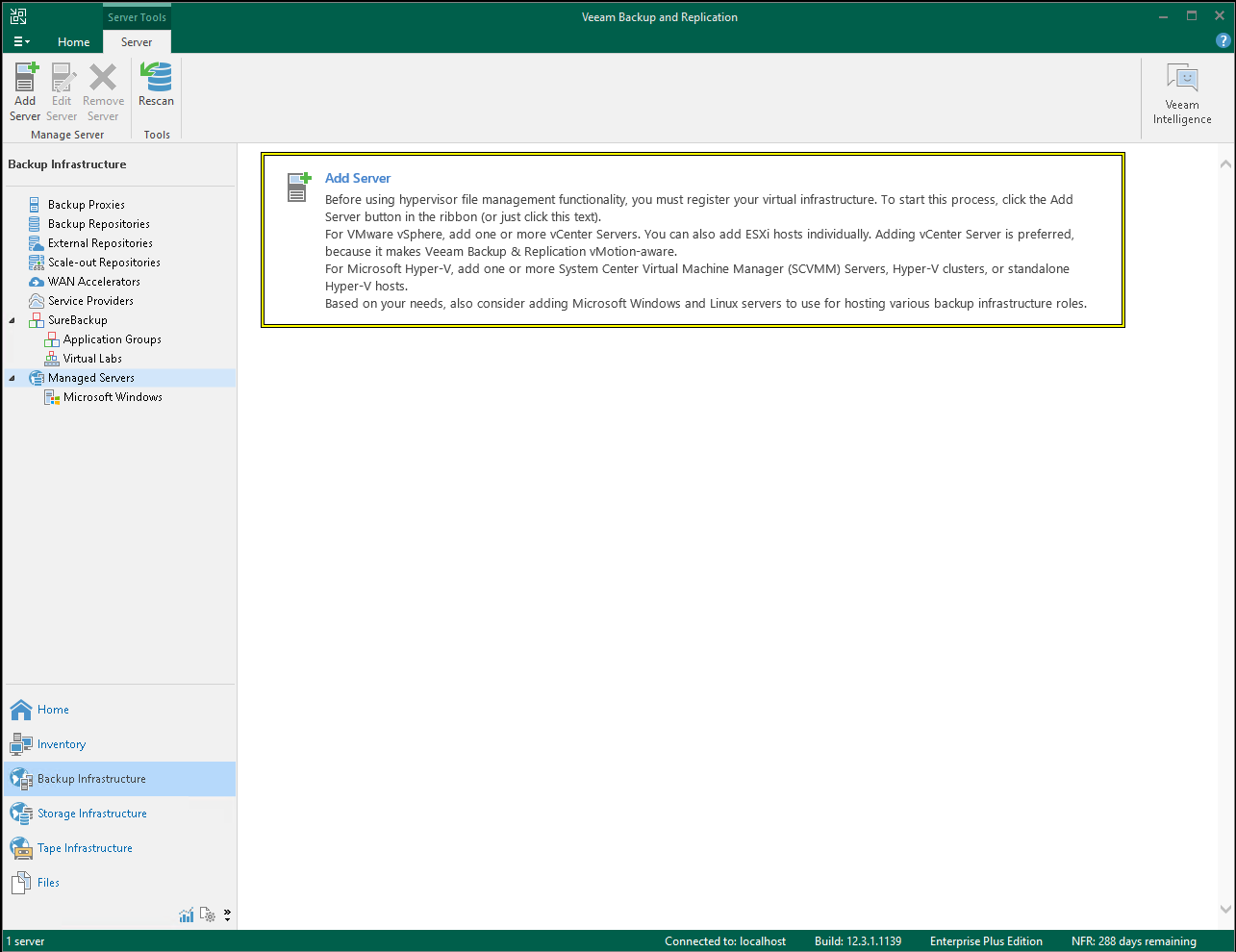This screenshot has height=952, width=1236.
Task: Click the Service Providers icon
Action: [x=36, y=301]
